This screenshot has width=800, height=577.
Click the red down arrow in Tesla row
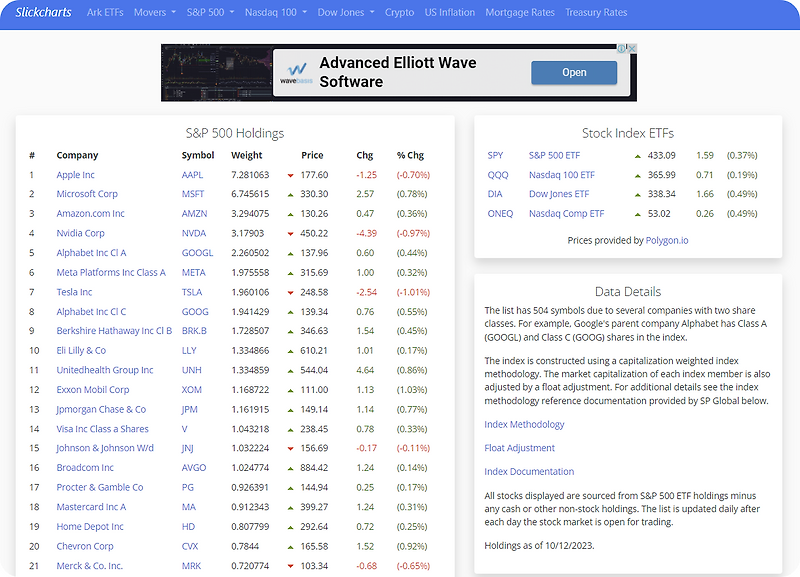[290, 293]
